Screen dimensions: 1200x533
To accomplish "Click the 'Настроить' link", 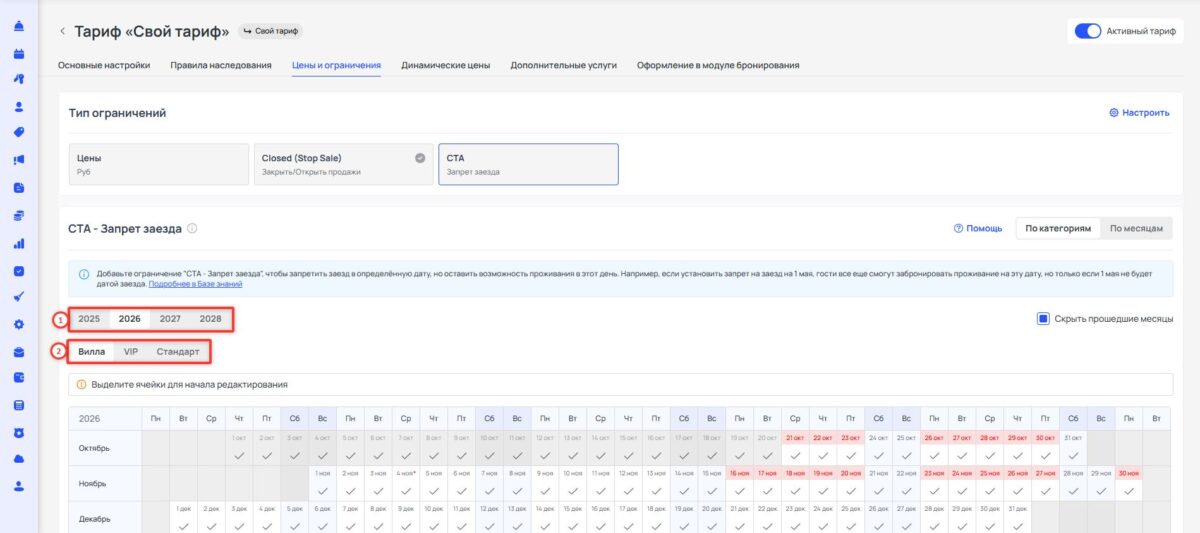I will point(1146,113).
